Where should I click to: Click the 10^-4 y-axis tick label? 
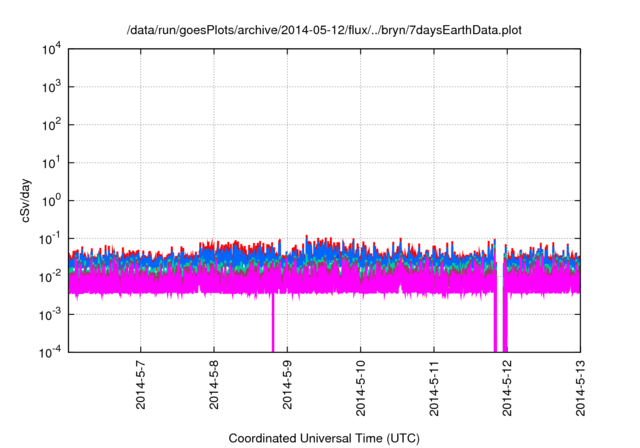click(x=52, y=351)
